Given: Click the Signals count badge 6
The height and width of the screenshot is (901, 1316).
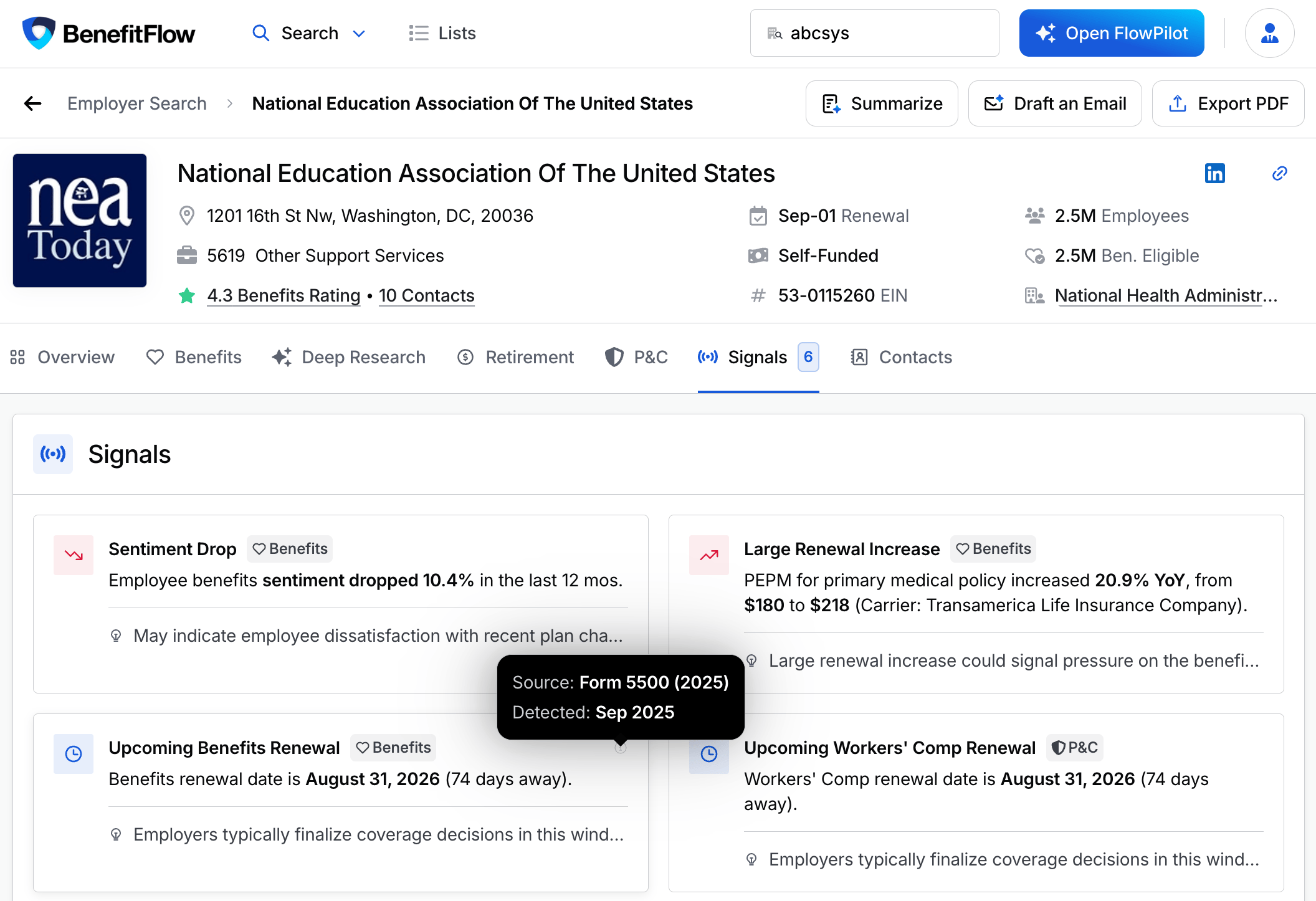Looking at the screenshot, I should [808, 357].
